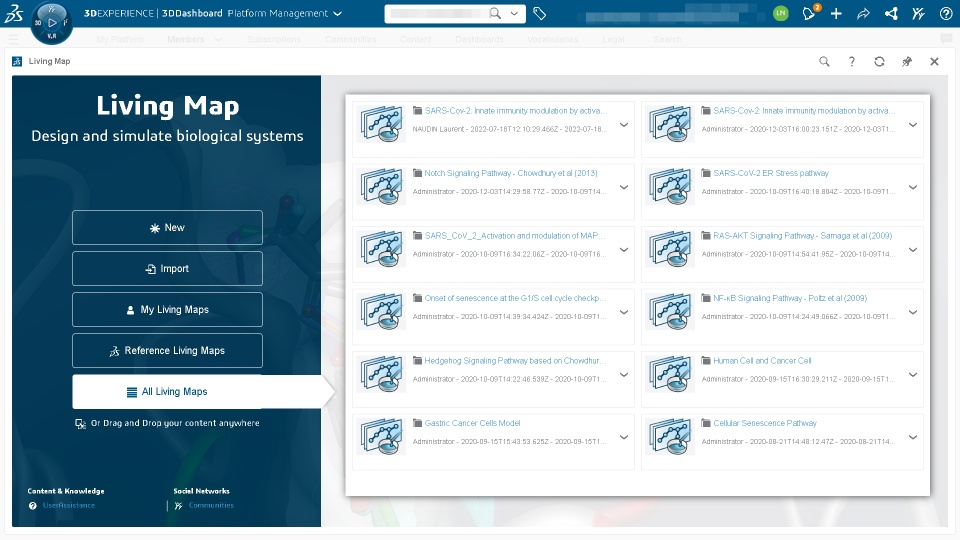
Task: Expand the Hedgehog Signaling Pathway card chevron
Action: pyautogui.click(x=624, y=375)
